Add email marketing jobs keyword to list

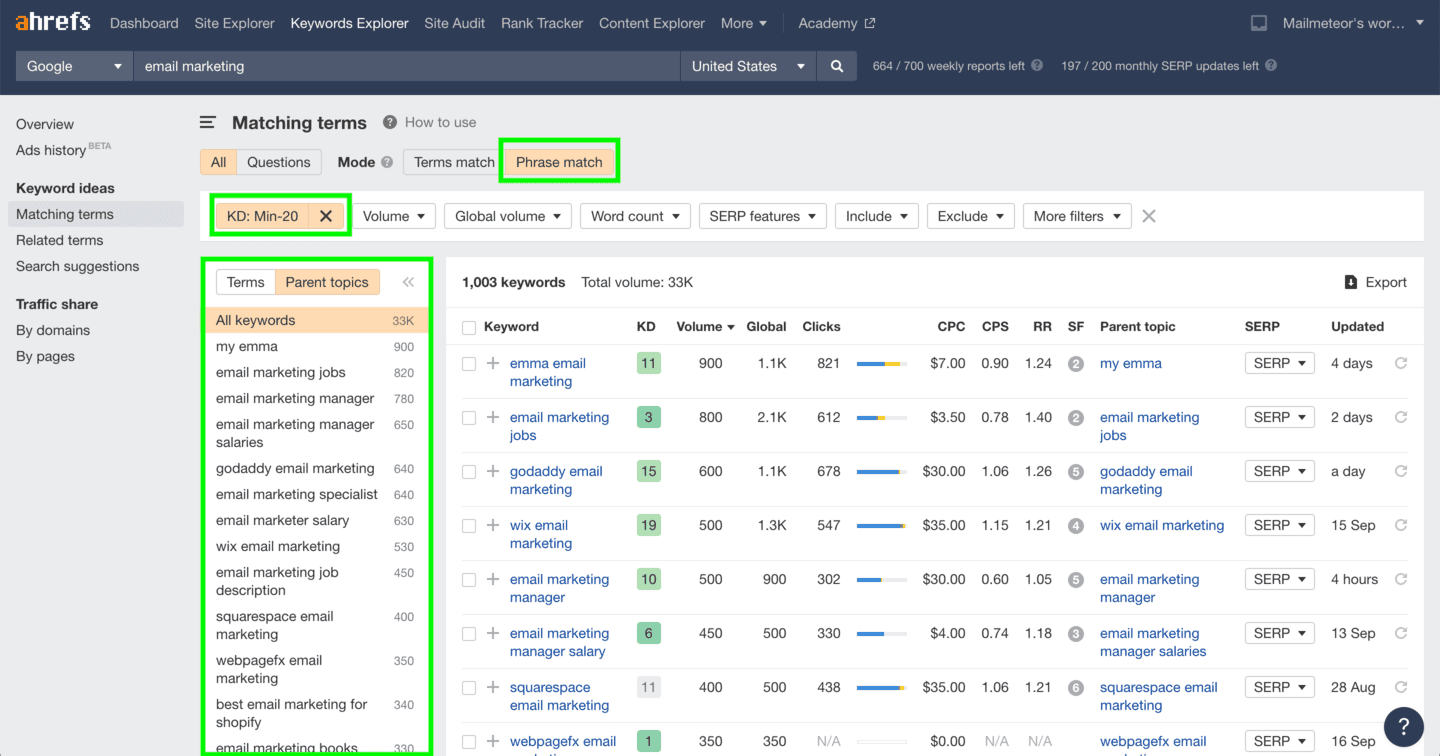click(x=493, y=418)
